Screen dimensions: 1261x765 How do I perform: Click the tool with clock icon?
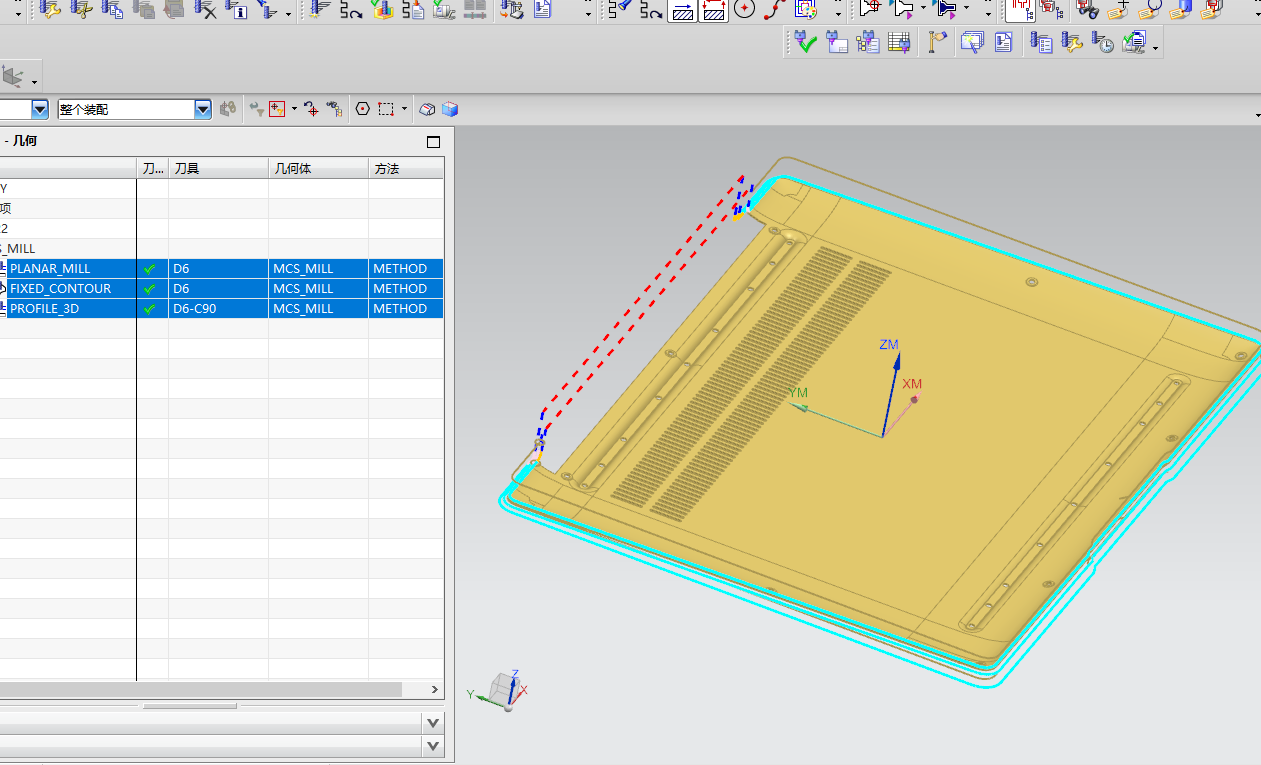point(1102,42)
